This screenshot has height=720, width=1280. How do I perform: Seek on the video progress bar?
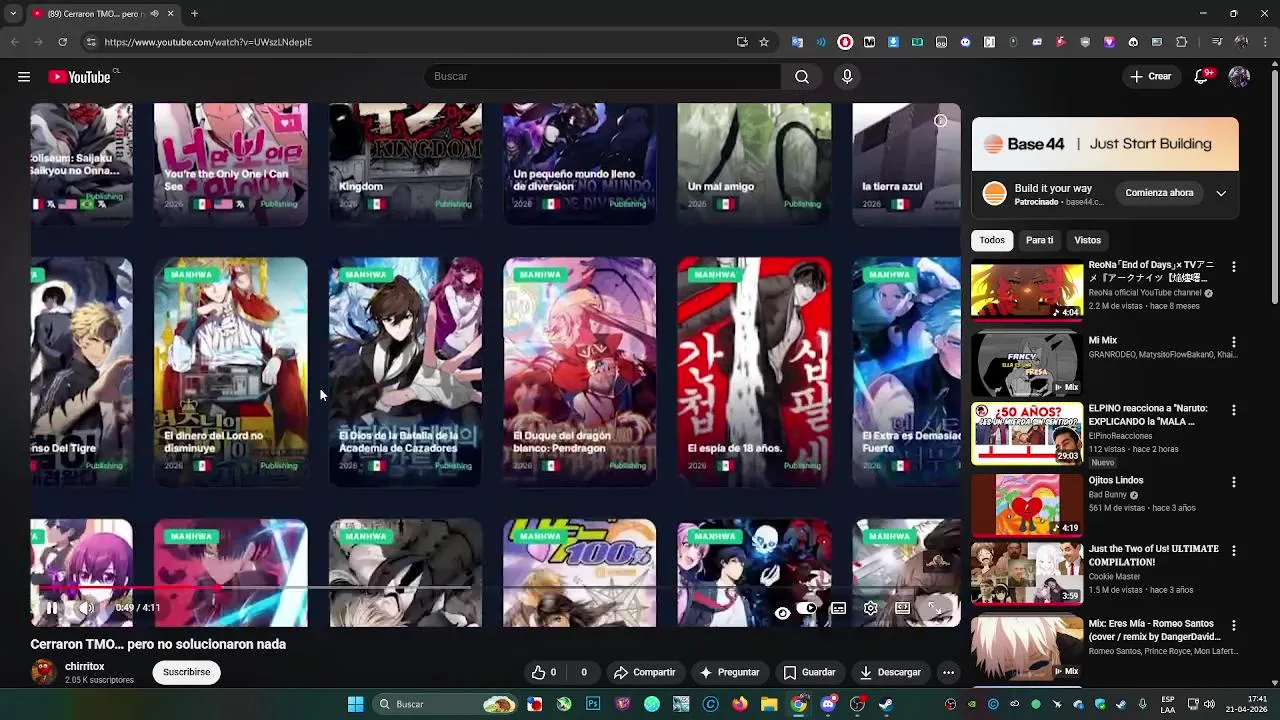495,588
